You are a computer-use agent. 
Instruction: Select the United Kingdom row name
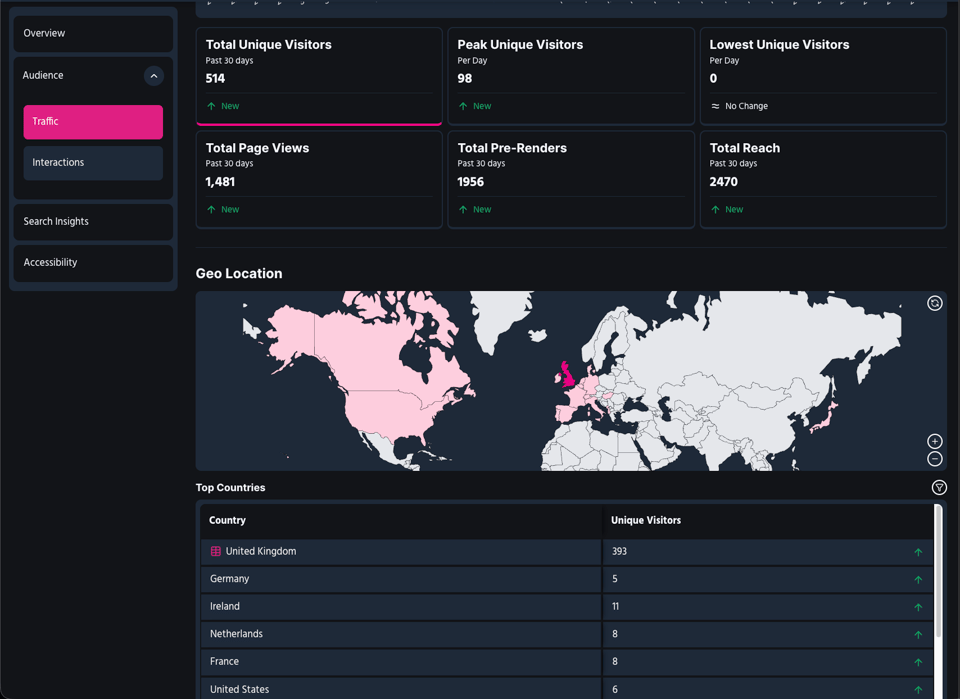pyautogui.click(x=261, y=551)
